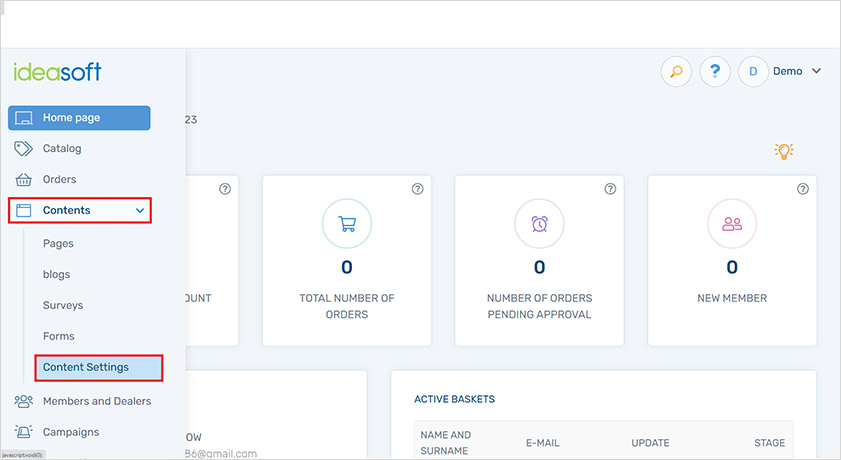Click the search magnifier button

(676, 71)
